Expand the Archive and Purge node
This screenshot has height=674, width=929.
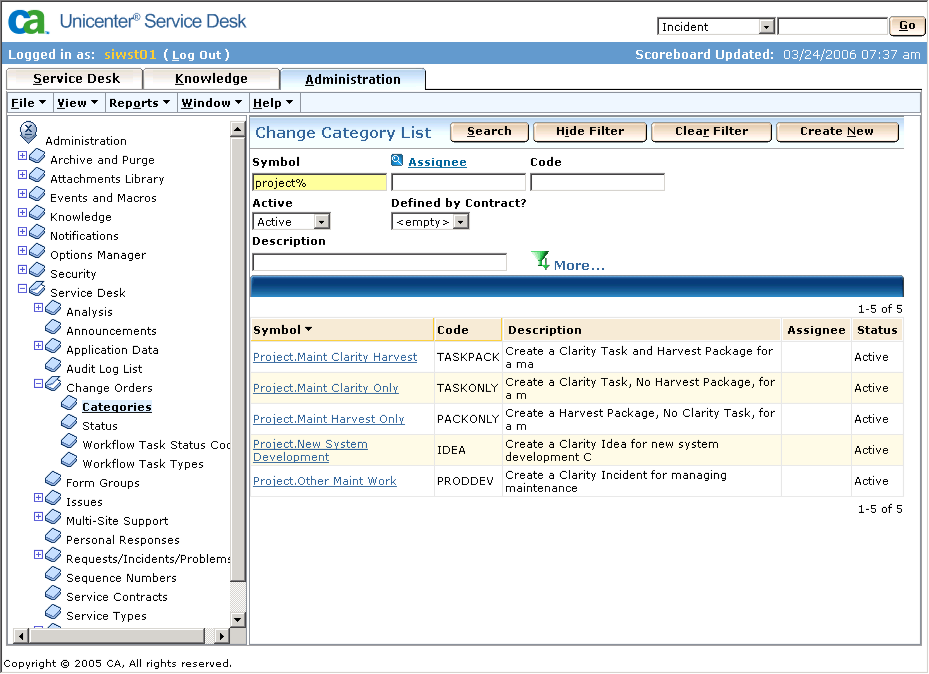coord(22,158)
